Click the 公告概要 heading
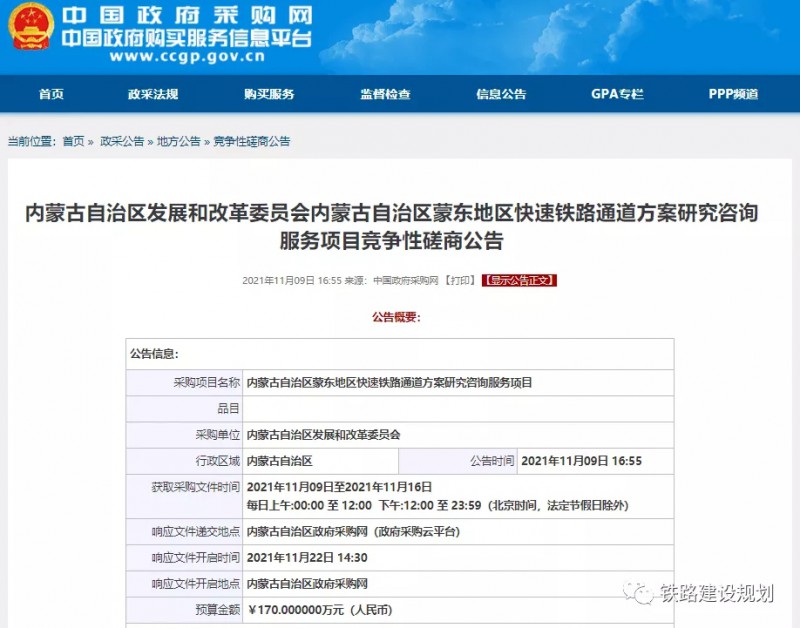Image resolution: width=800 pixels, height=628 pixels. click(396, 317)
